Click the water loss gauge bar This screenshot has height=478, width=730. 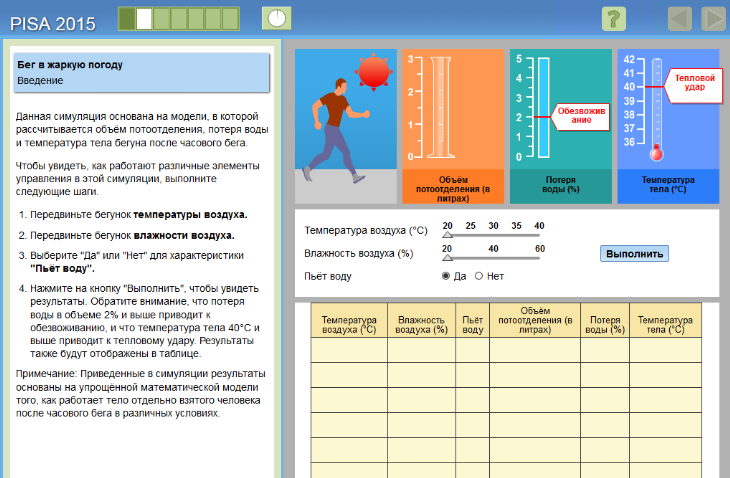(543, 108)
